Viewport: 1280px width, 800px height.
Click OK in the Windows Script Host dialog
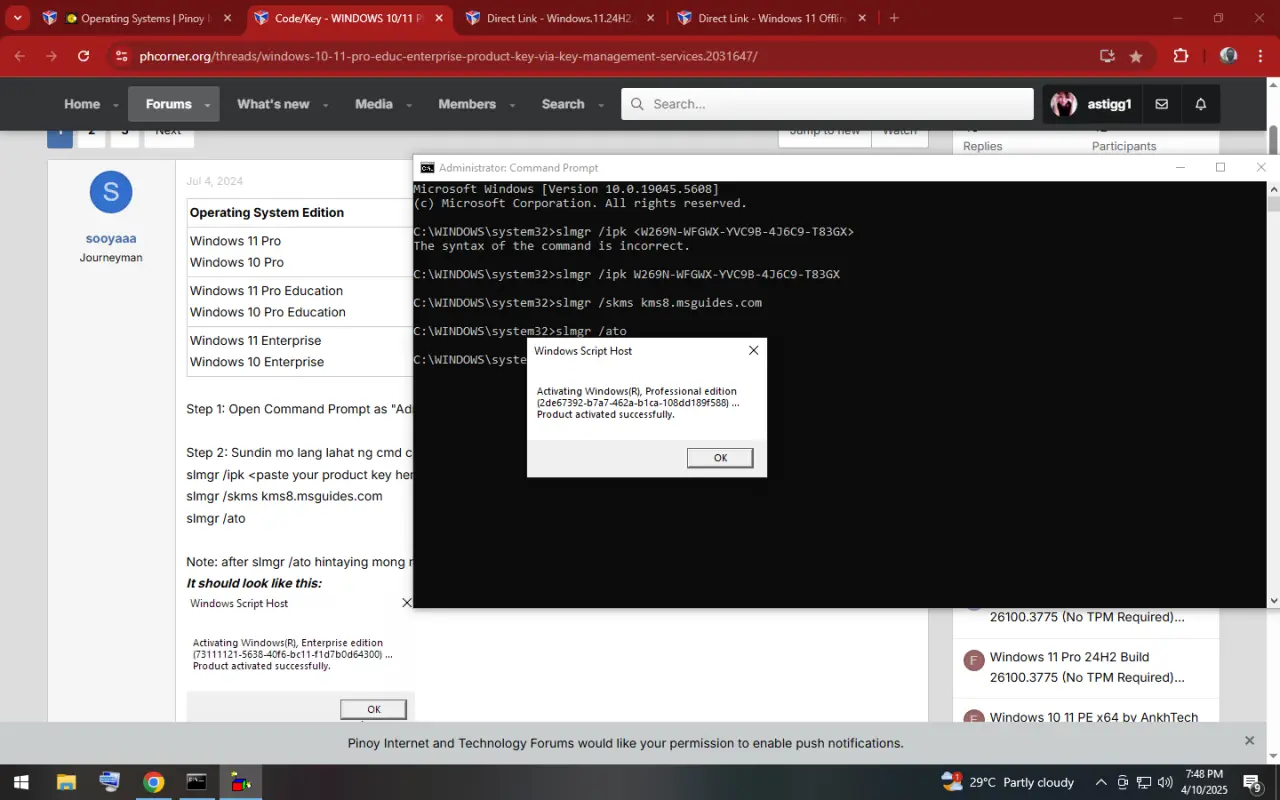coord(720,458)
